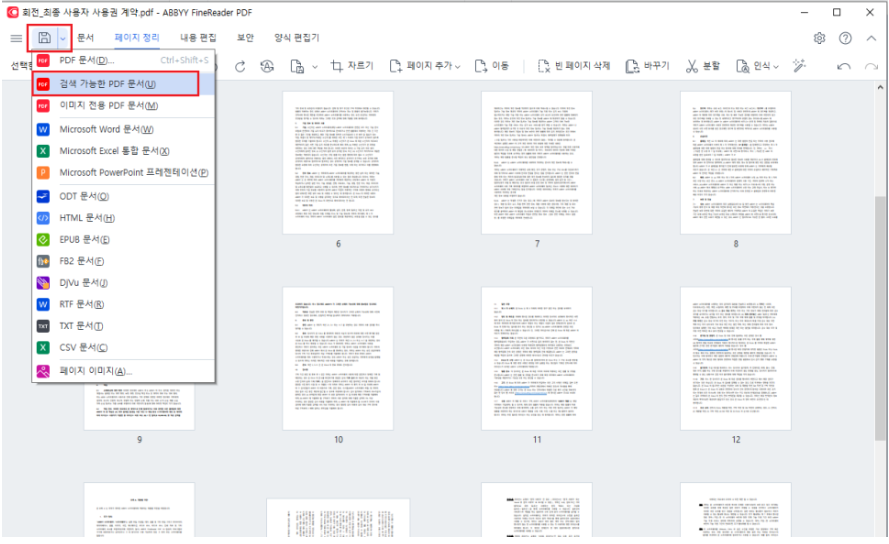Image resolution: width=889 pixels, height=544 pixels.
Task: Select EPUB 문서(E) format
Action: (123, 239)
